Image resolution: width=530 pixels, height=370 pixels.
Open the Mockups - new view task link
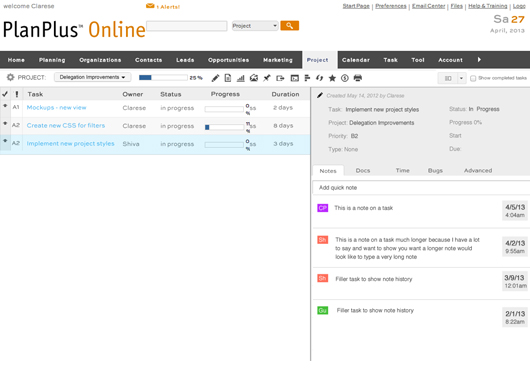56,107
